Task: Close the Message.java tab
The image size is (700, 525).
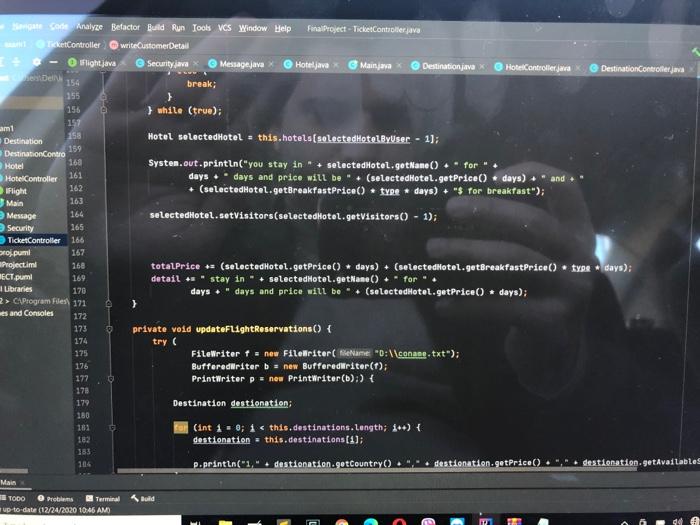Action: click(271, 65)
